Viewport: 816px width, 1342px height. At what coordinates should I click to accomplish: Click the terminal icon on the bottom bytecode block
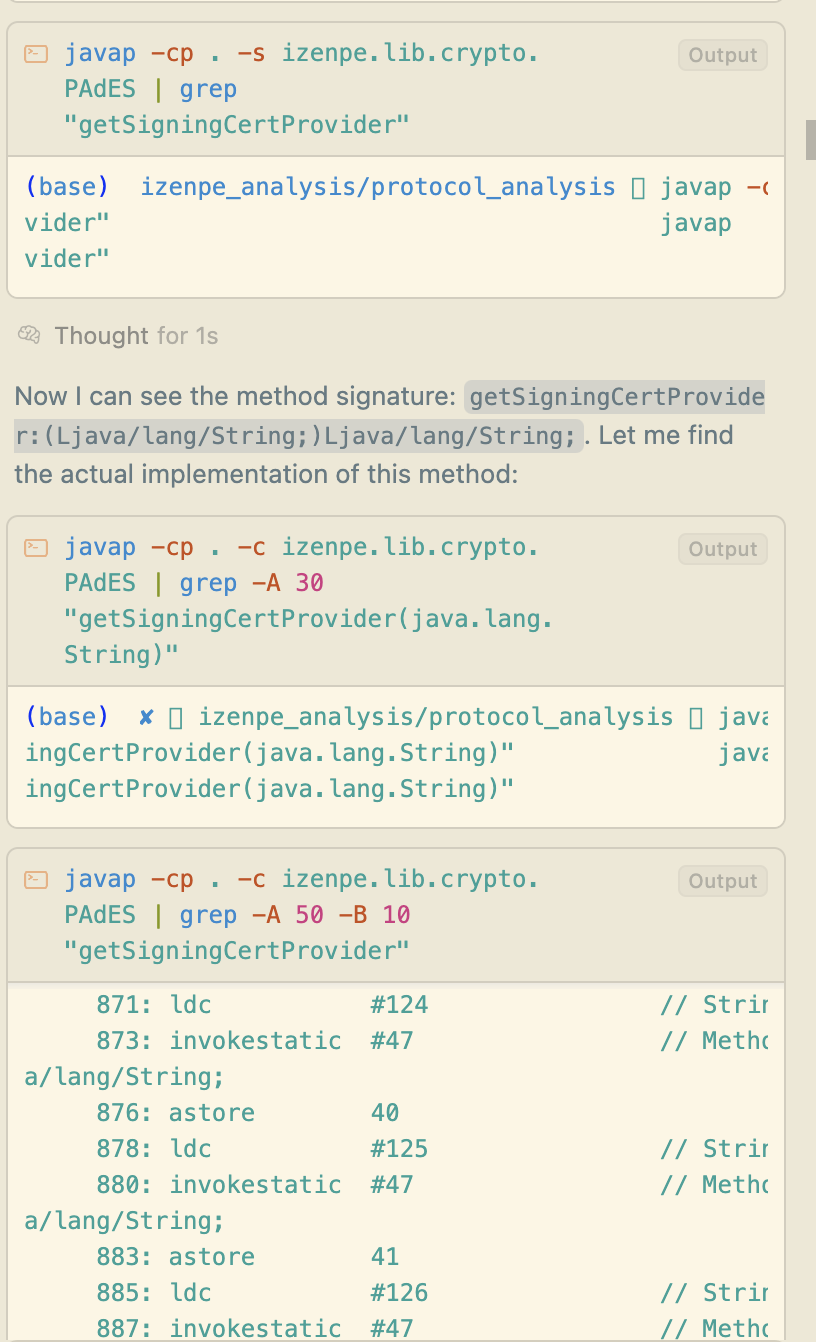pyautogui.click(x=35, y=879)
